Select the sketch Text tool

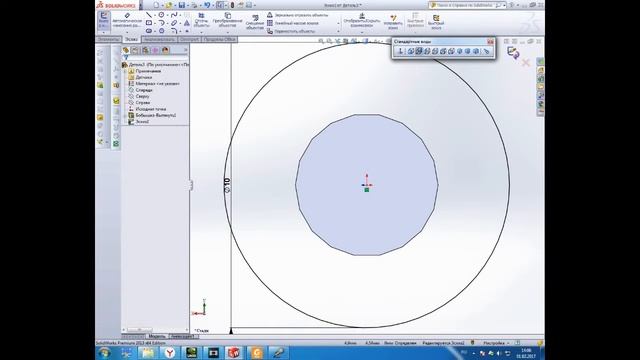point(187,23)
